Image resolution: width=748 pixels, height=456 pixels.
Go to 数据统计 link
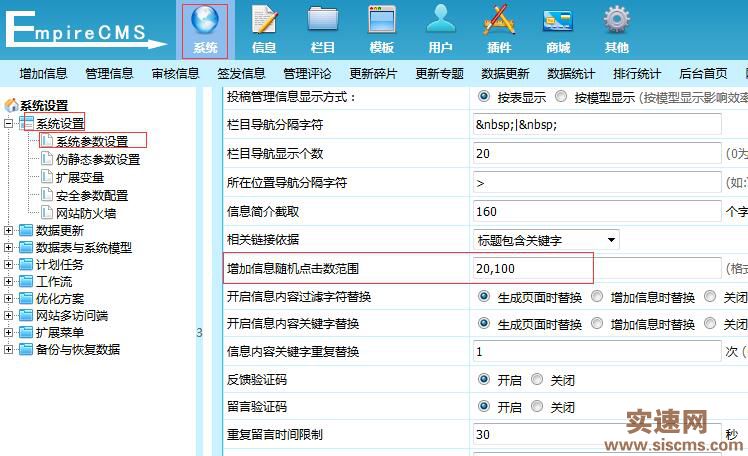571,73
